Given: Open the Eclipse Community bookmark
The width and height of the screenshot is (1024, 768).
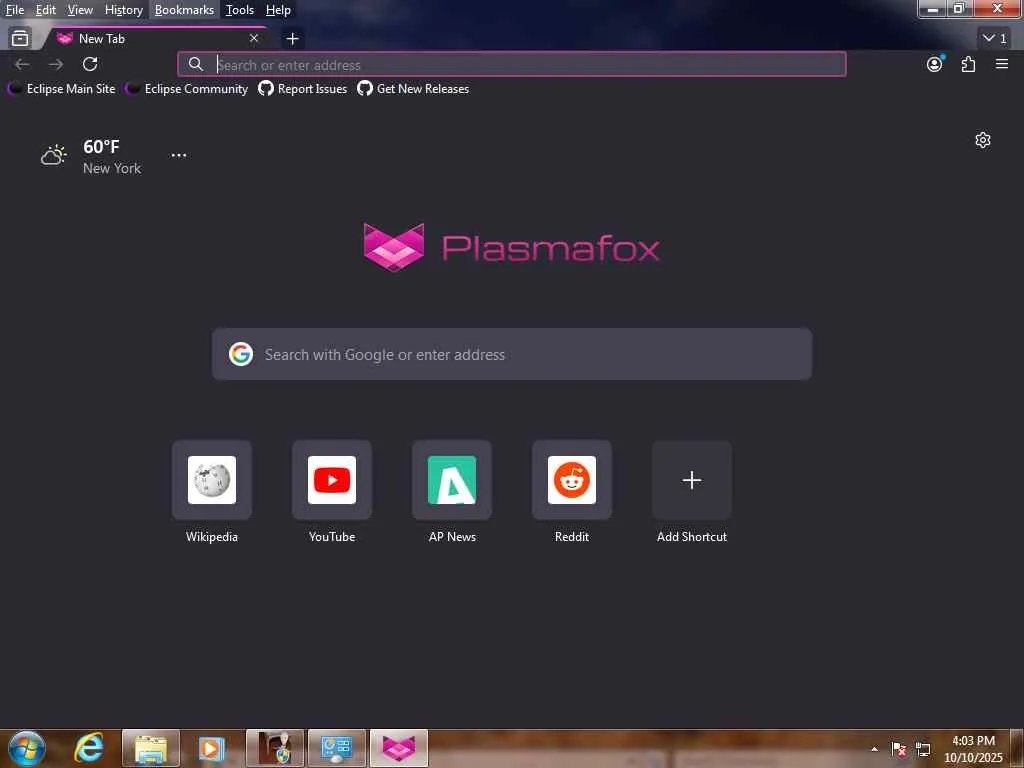Looking at the screenshot, I should coord(187,89).
